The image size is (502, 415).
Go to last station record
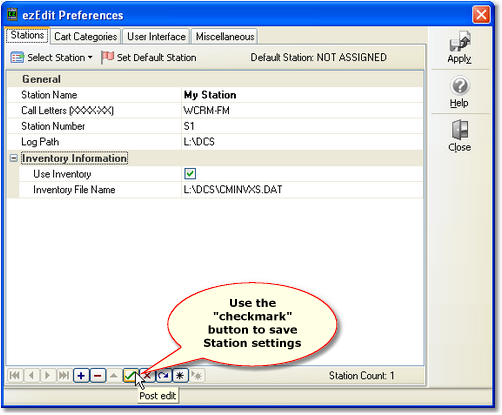click(x=64, y=376)
